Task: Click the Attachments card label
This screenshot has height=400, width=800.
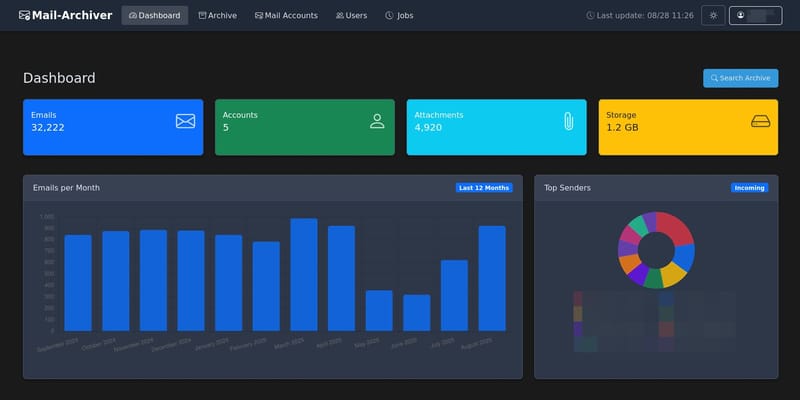Action: 439,115
